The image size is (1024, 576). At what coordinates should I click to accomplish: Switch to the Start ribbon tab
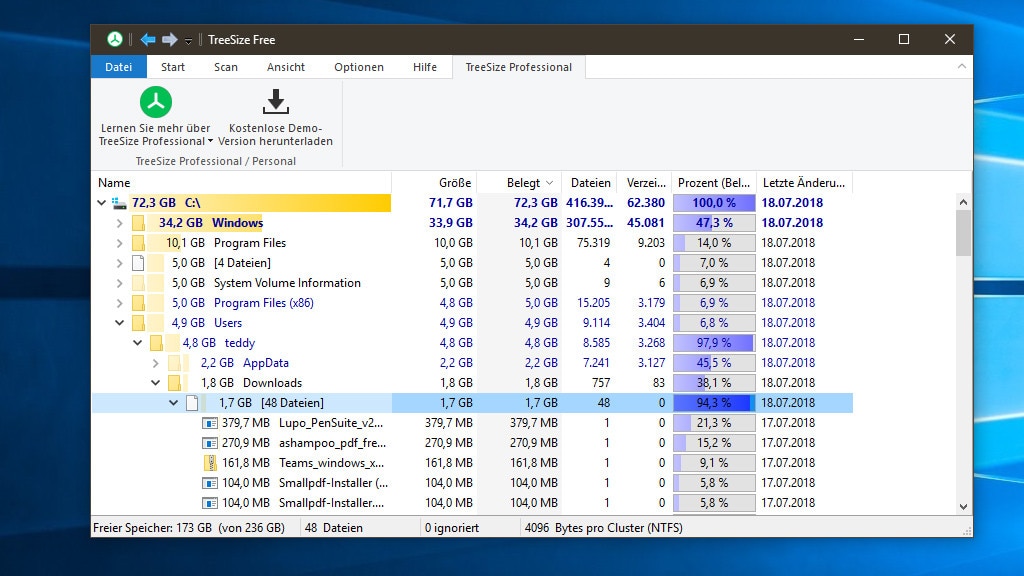(x=172, y=67)
